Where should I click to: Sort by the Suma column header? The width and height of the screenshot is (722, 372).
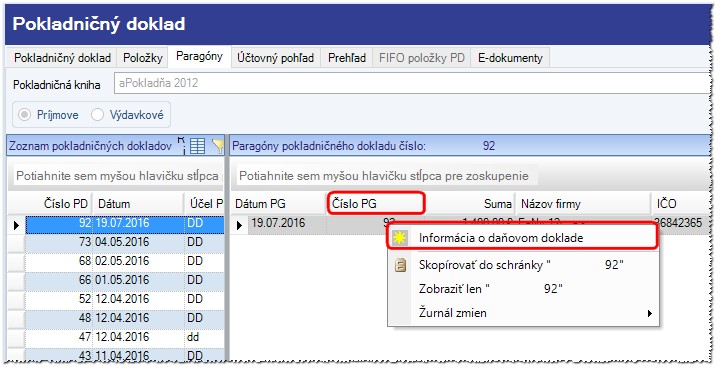pos(470,203)
